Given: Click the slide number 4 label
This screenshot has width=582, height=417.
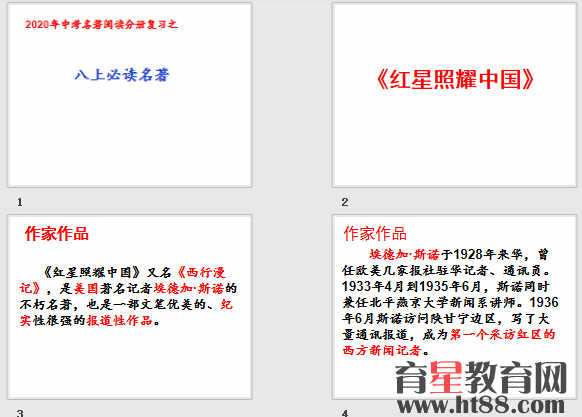Looking at the screenshot, I should tap(345, 413).
